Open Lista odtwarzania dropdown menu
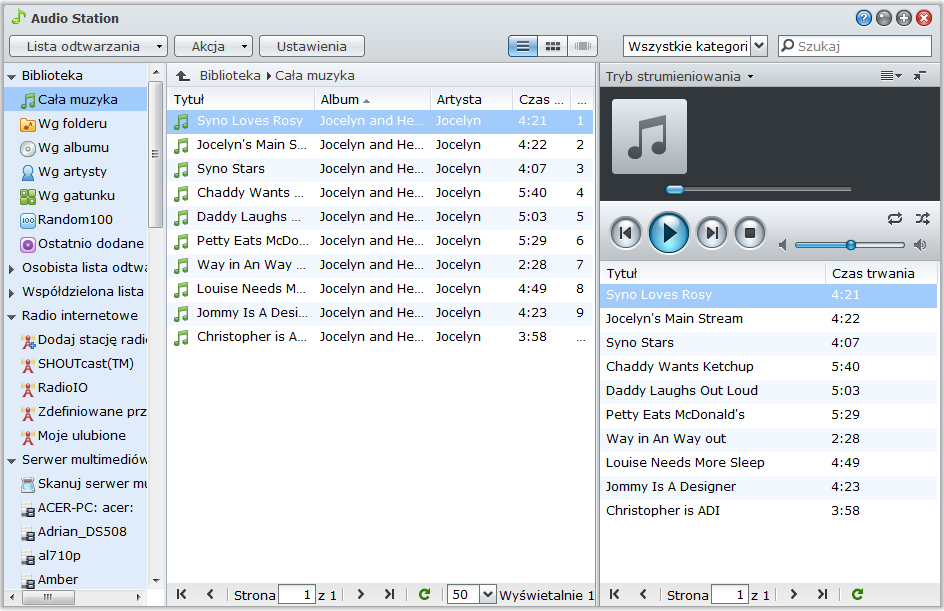The image size is (944, 611). pyautogui.click(x=88, y=46)
